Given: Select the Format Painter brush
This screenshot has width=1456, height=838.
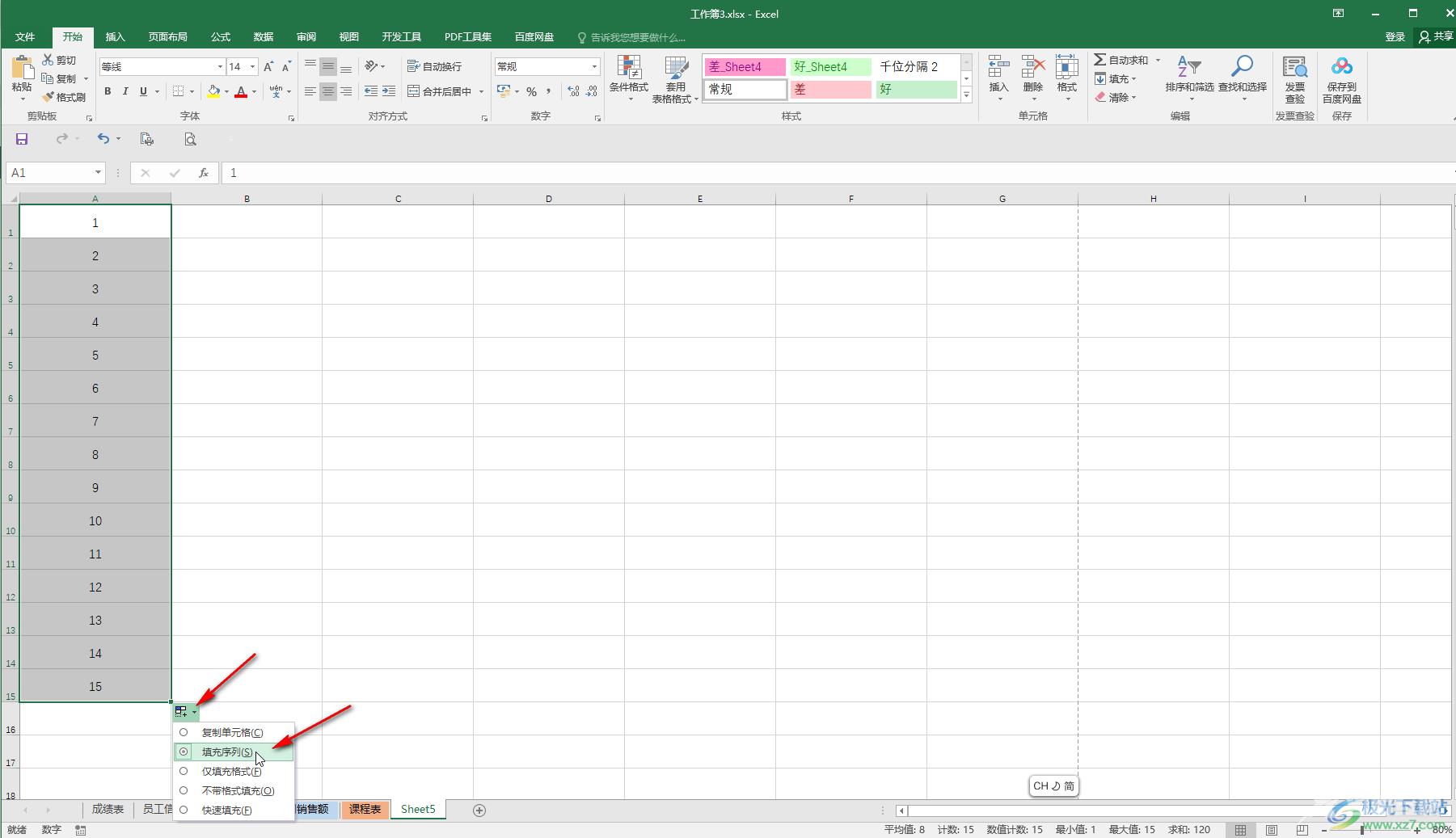Looking at the screenshot, I should coord(49,97).
